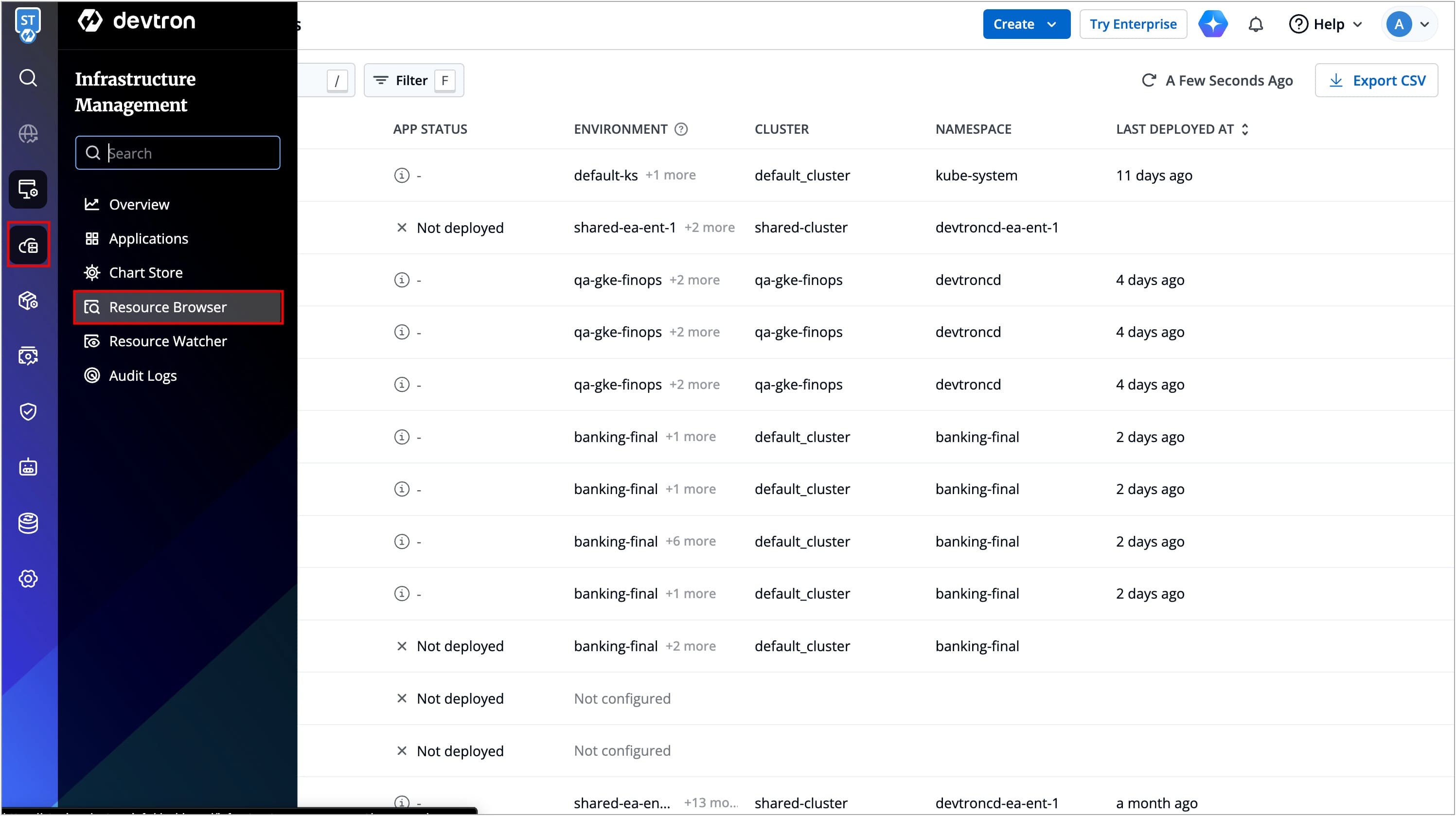Select Resource Browser in the sidebar menu
Image resolution: width=1456 pixels, height=816 pixels.
pos(167,307)
